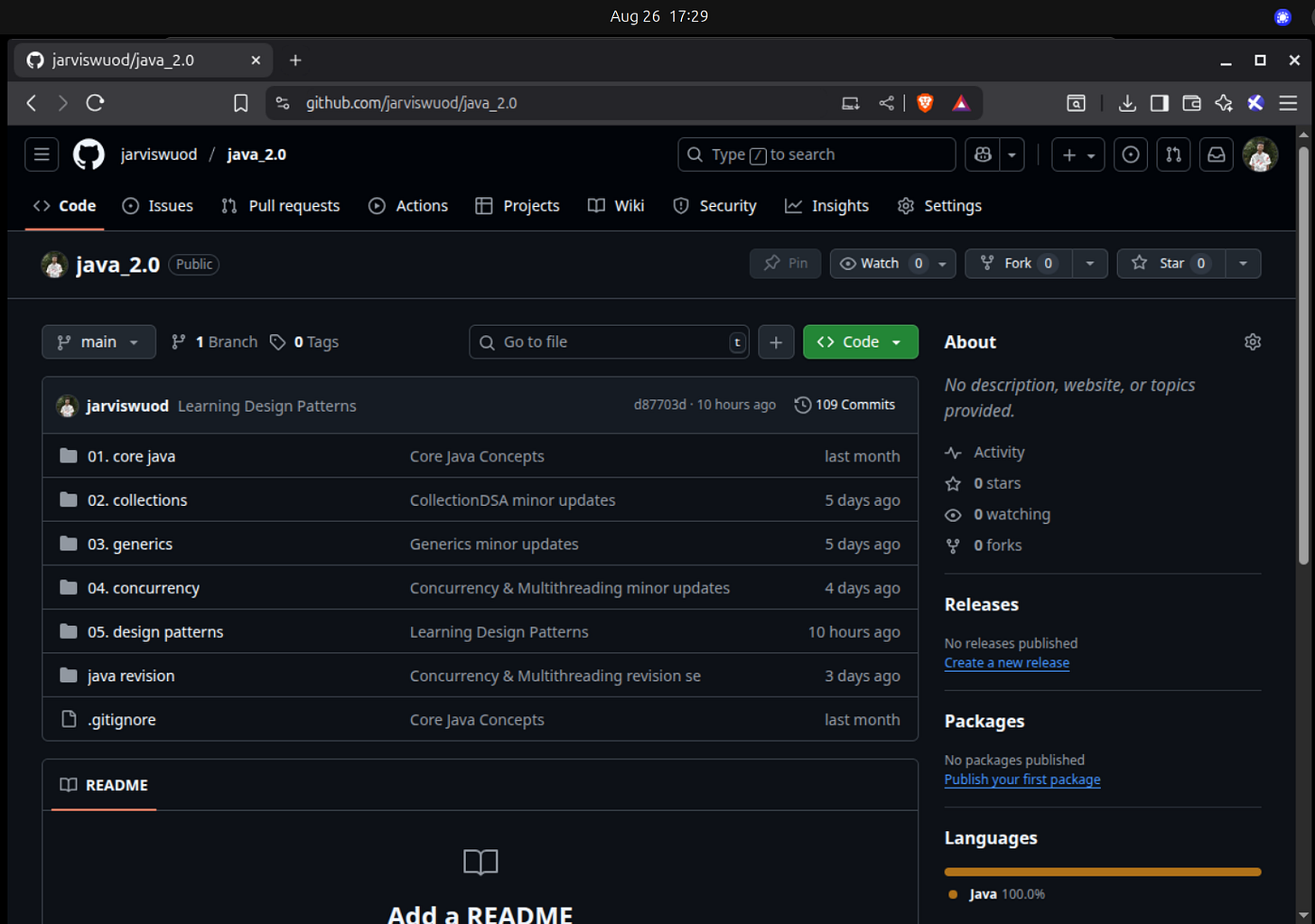Click Create a new release link
1315x924 pixels.
tap(1006, 663)
